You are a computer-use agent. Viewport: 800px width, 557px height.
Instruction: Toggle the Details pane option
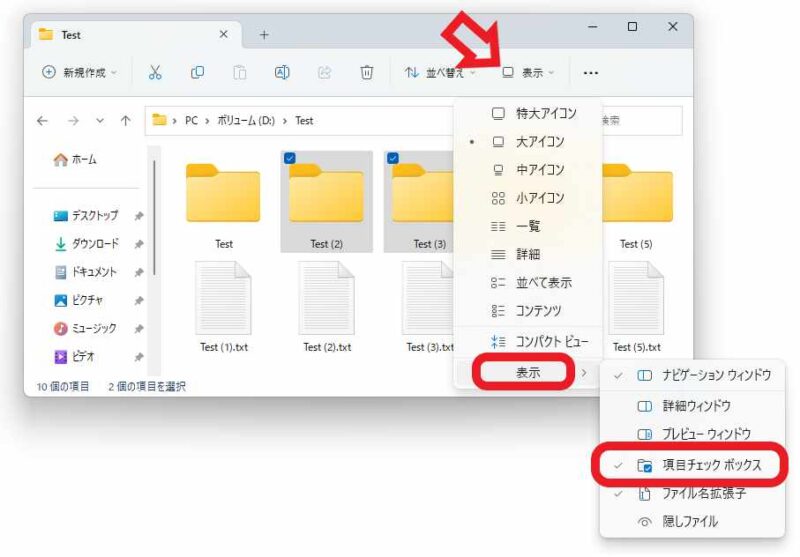click(692, 406)
